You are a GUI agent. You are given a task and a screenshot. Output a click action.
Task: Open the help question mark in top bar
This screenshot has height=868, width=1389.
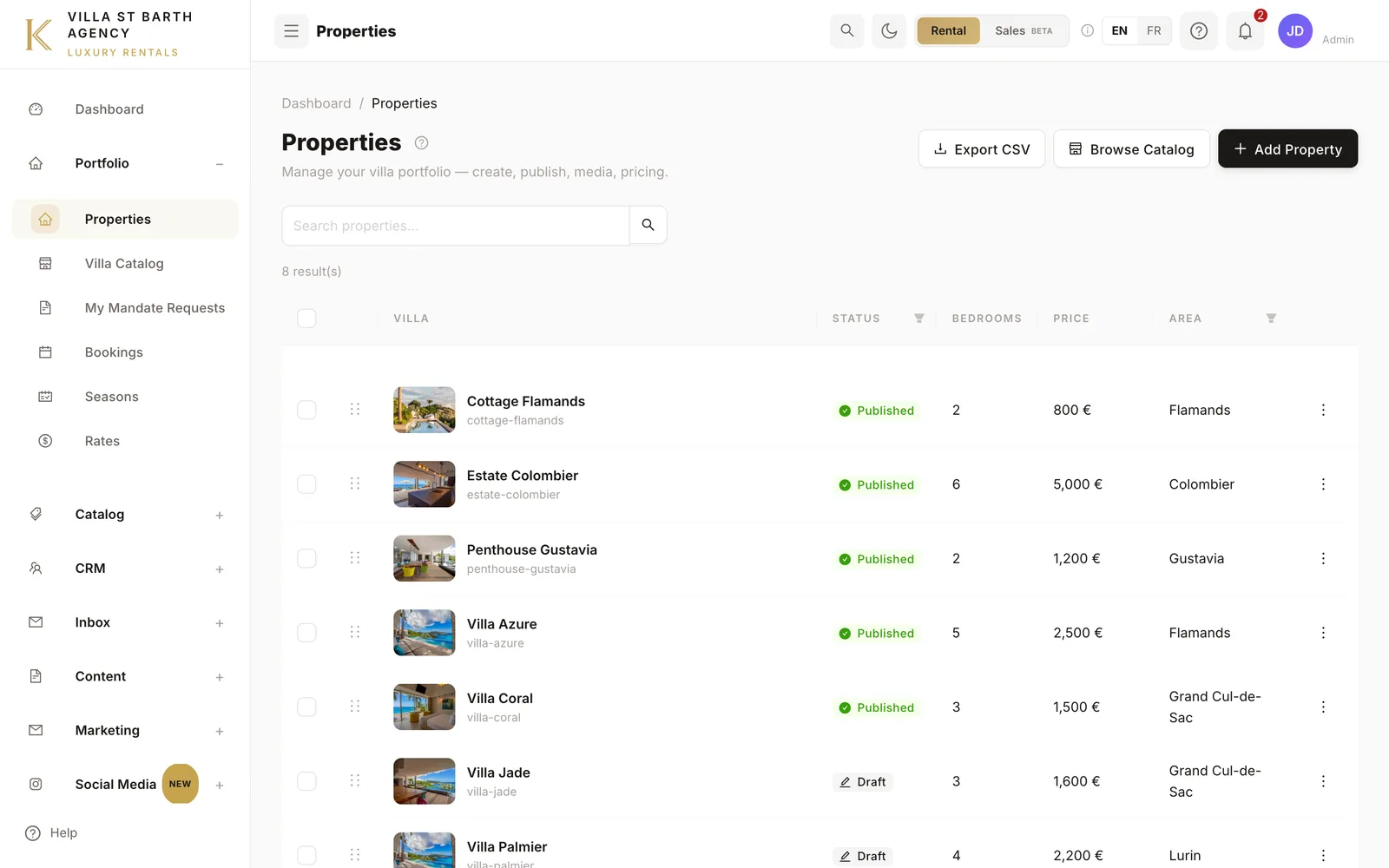[1199, 31]
